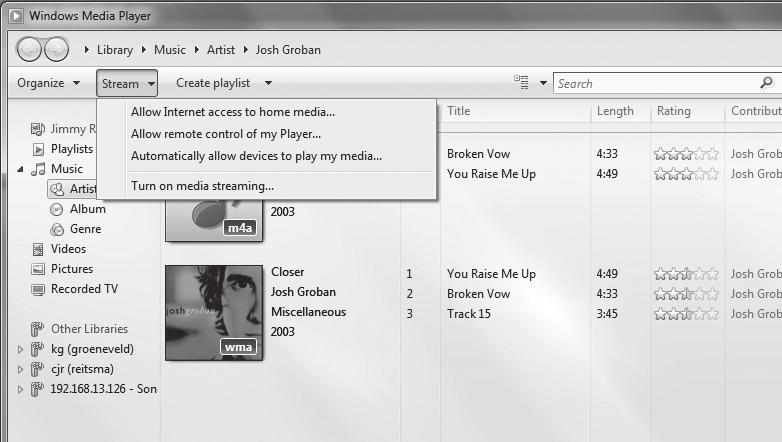Select the m4a album art thumbnail

[x=214, y=221]
